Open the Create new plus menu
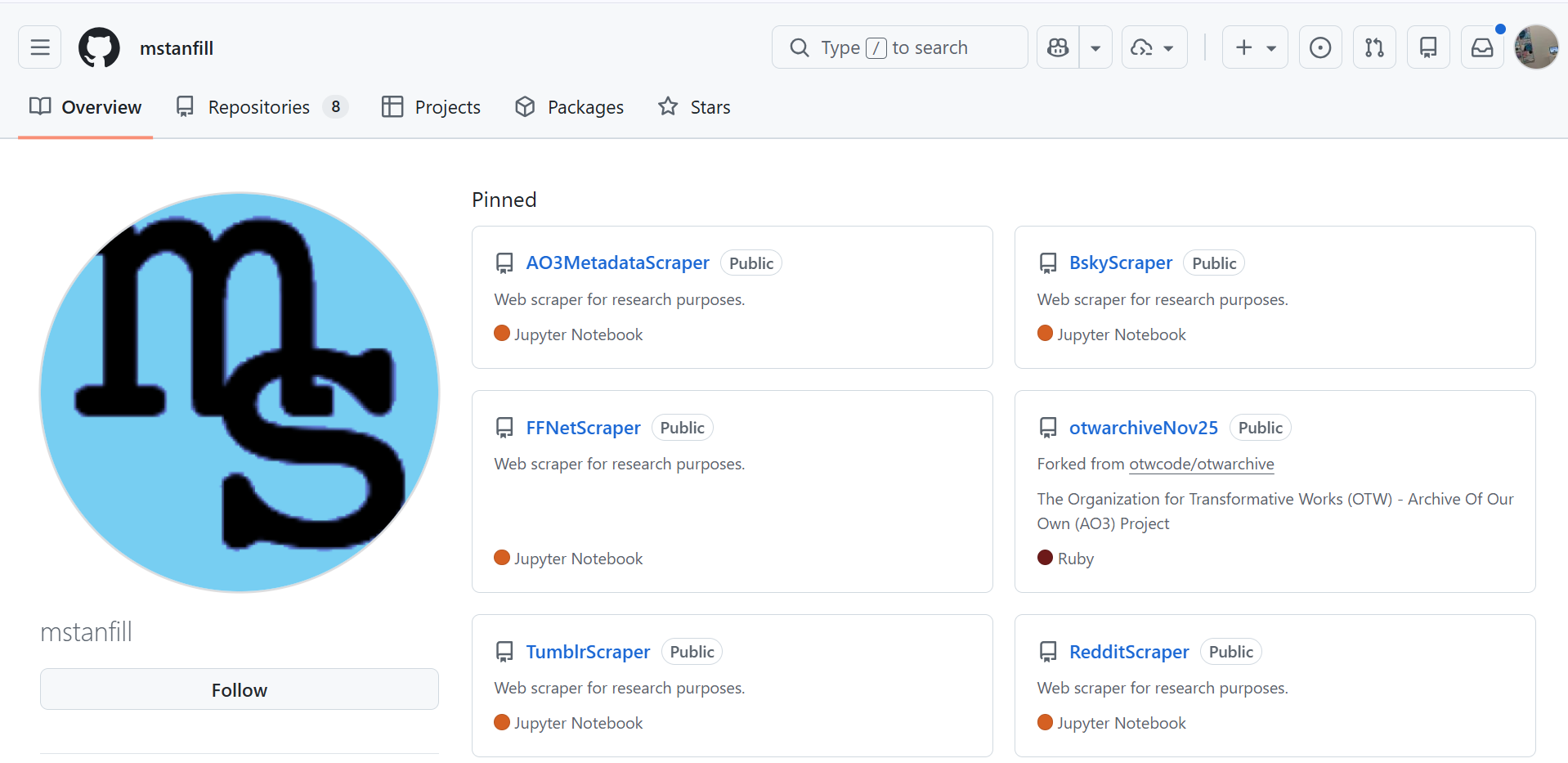 click(1255, 47)
